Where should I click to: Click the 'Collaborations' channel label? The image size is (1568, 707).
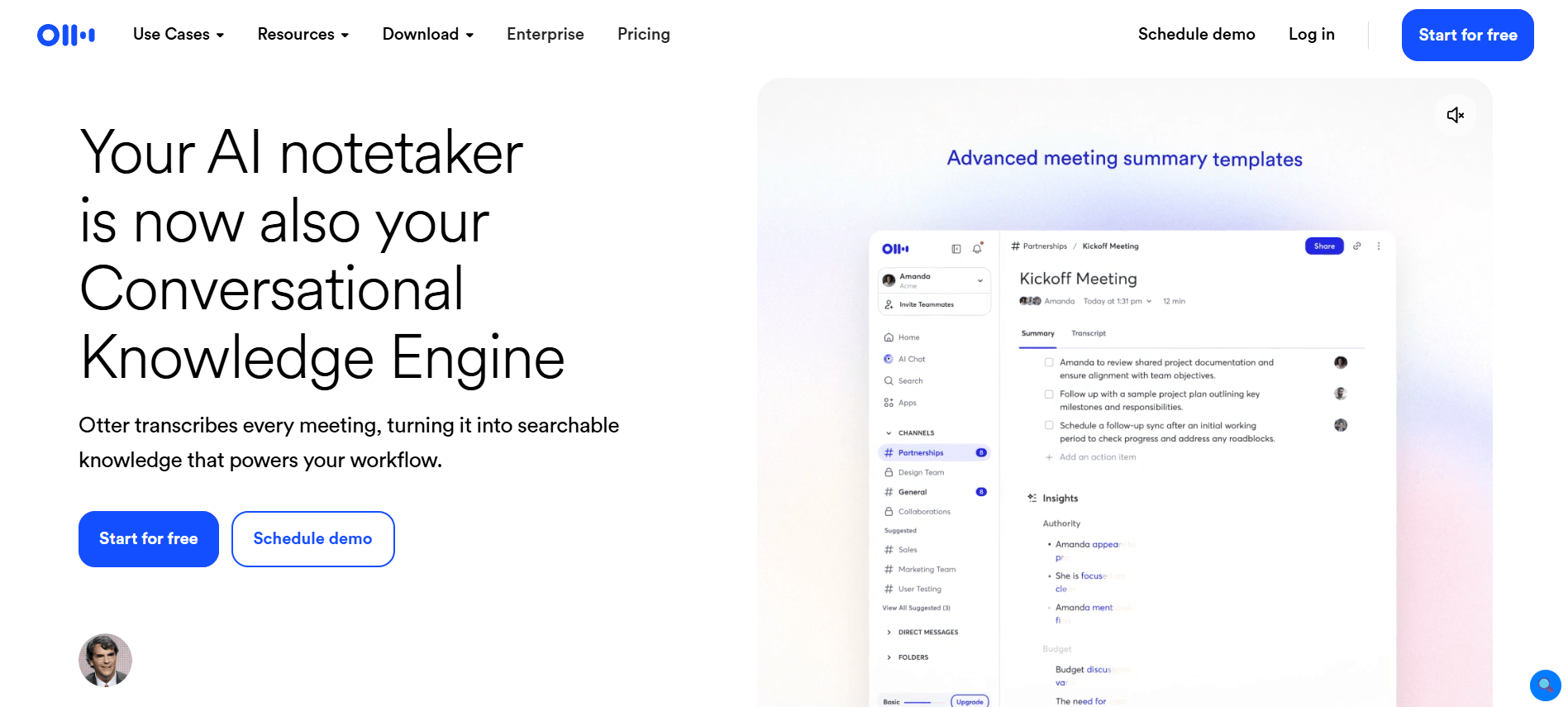pos(924,512)
